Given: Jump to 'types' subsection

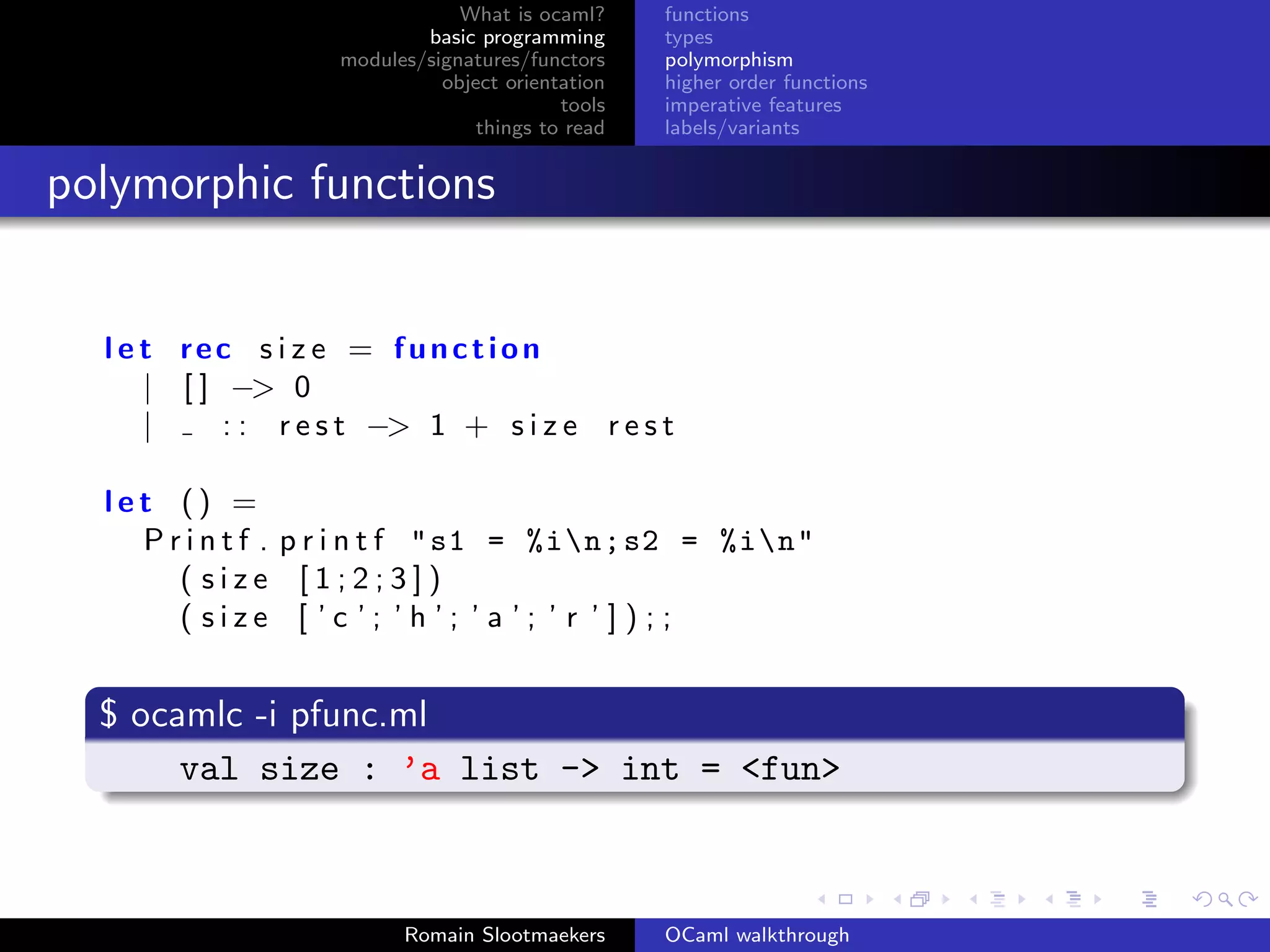Looking at the screenshot, I should point(689,38).
